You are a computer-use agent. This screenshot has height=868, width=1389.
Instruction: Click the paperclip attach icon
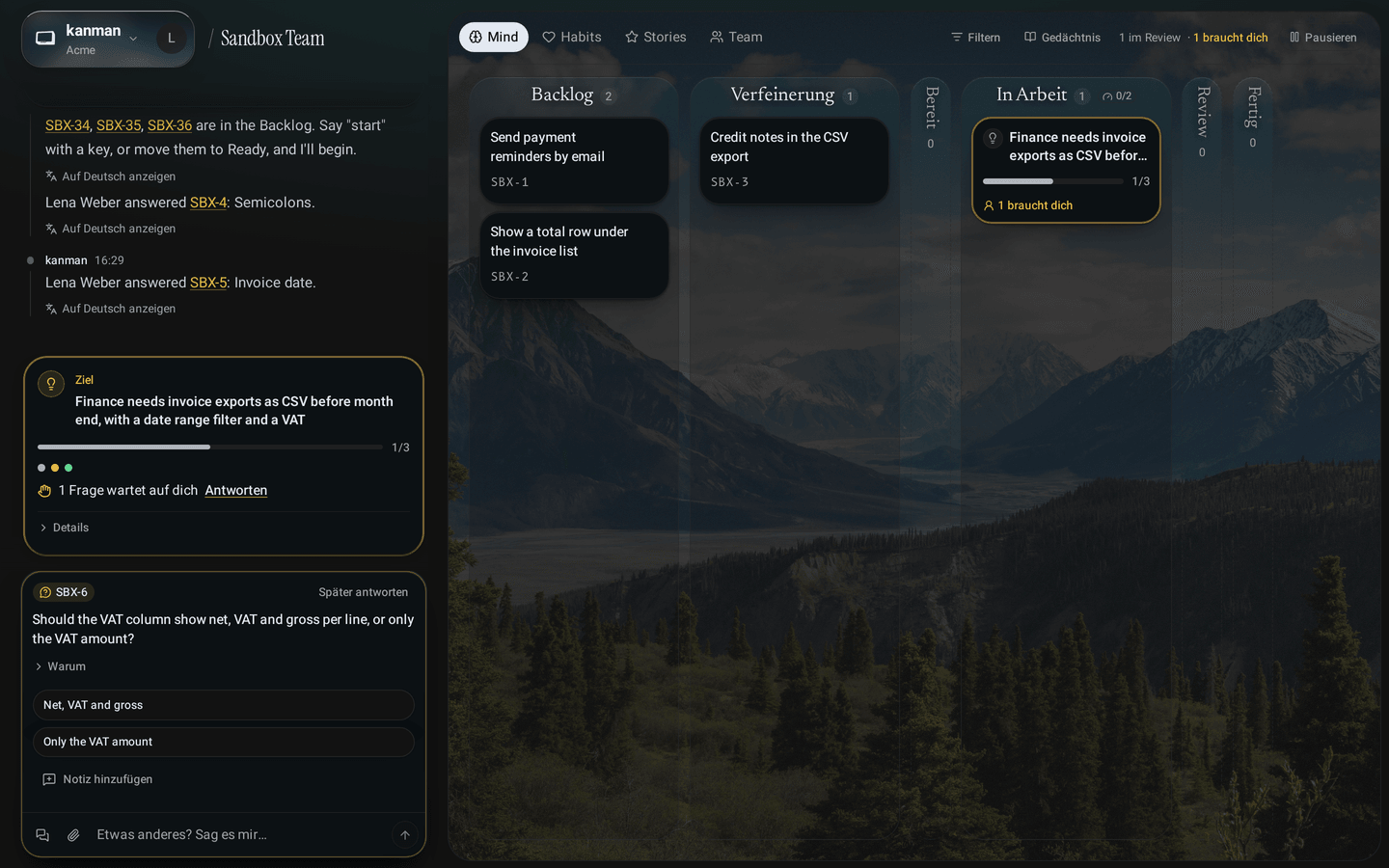[x=73, y=835]
